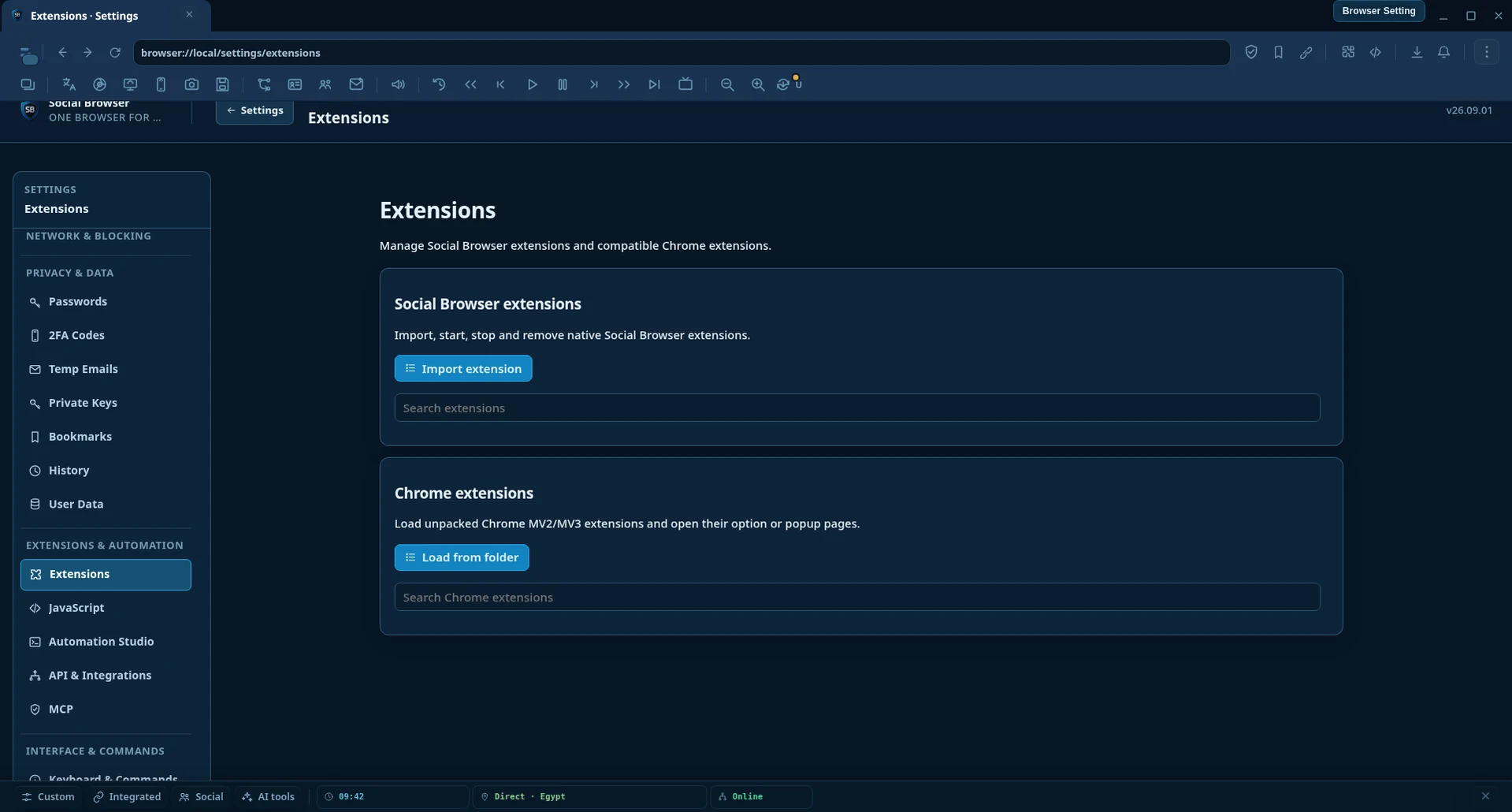Click the puzzle extensions icon in top bar
The image size is (1512, 812).
click(x=1348, y=52)
